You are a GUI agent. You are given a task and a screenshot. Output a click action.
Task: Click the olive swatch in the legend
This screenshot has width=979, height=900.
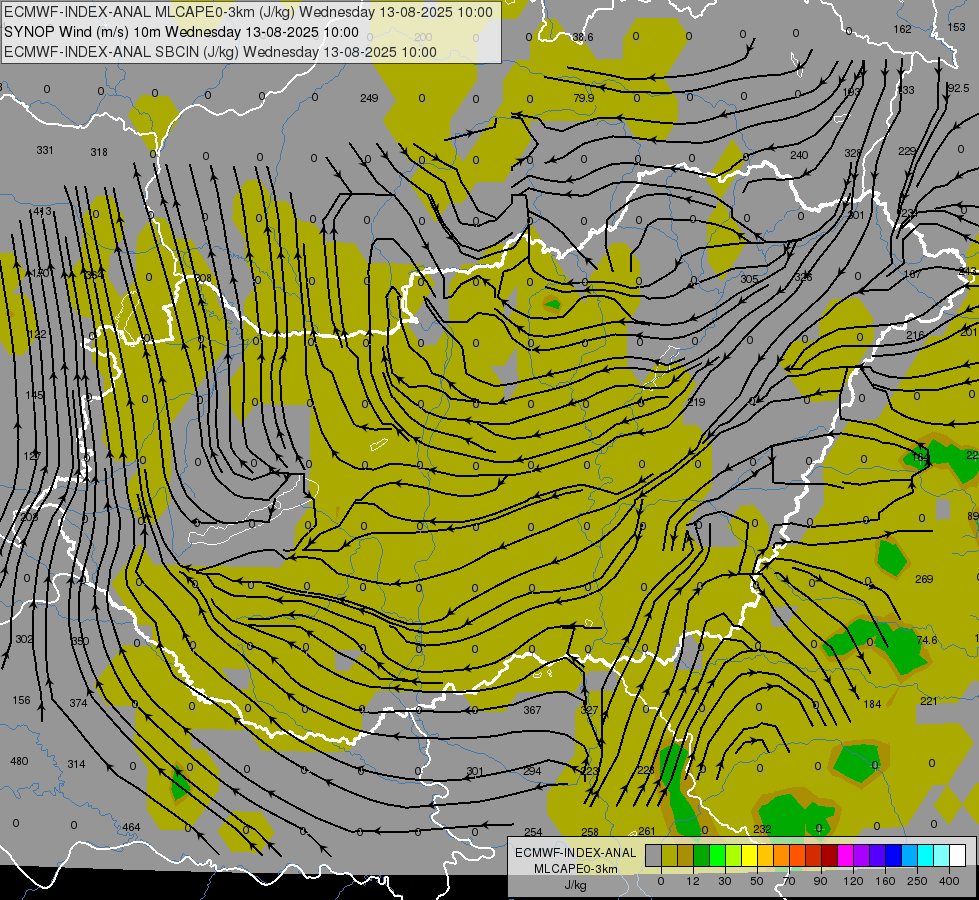(x=669, y=855)
